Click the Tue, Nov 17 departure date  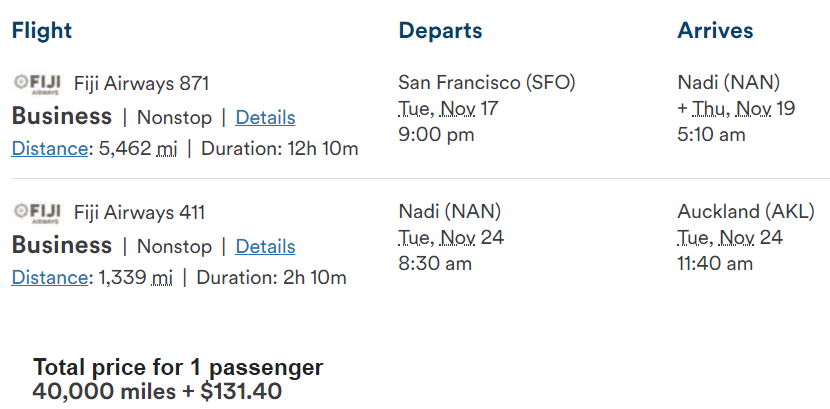pyautogui.click(x=448, y=108)
